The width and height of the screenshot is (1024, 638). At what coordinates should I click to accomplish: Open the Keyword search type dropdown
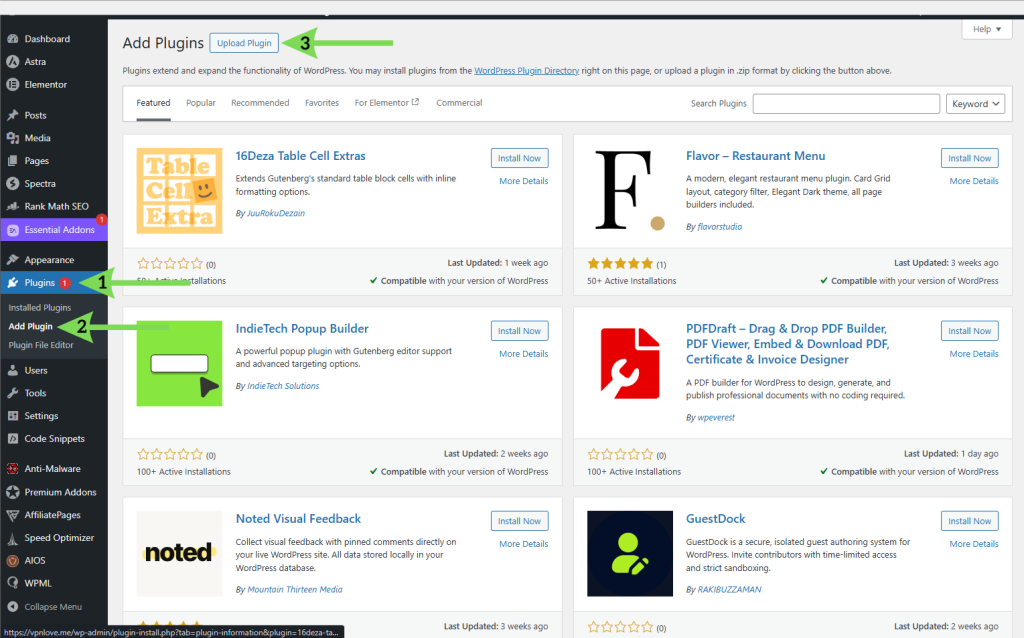975,104
